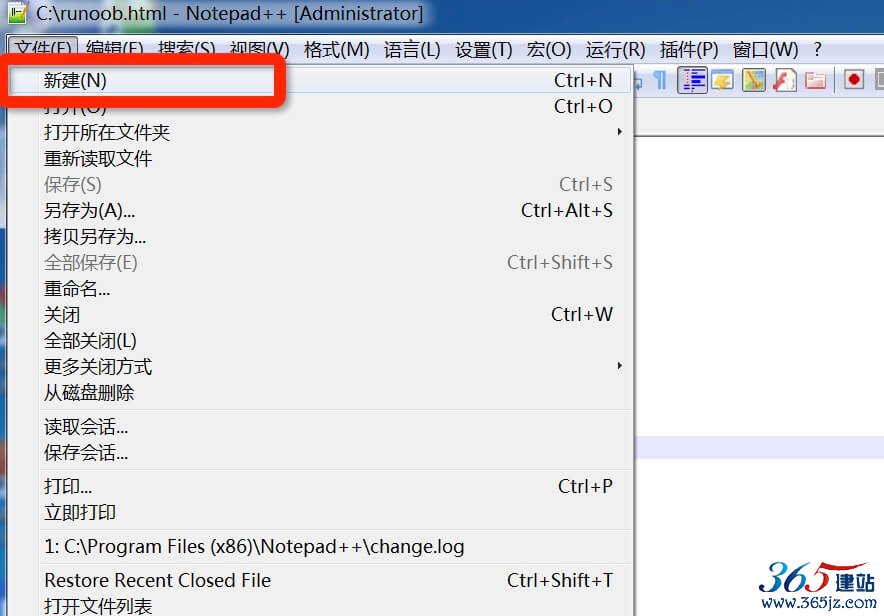Select 打印... with Ctrl+P shortcut
The height and width of the screenshot is (616, 884).
tap(320, 486)
